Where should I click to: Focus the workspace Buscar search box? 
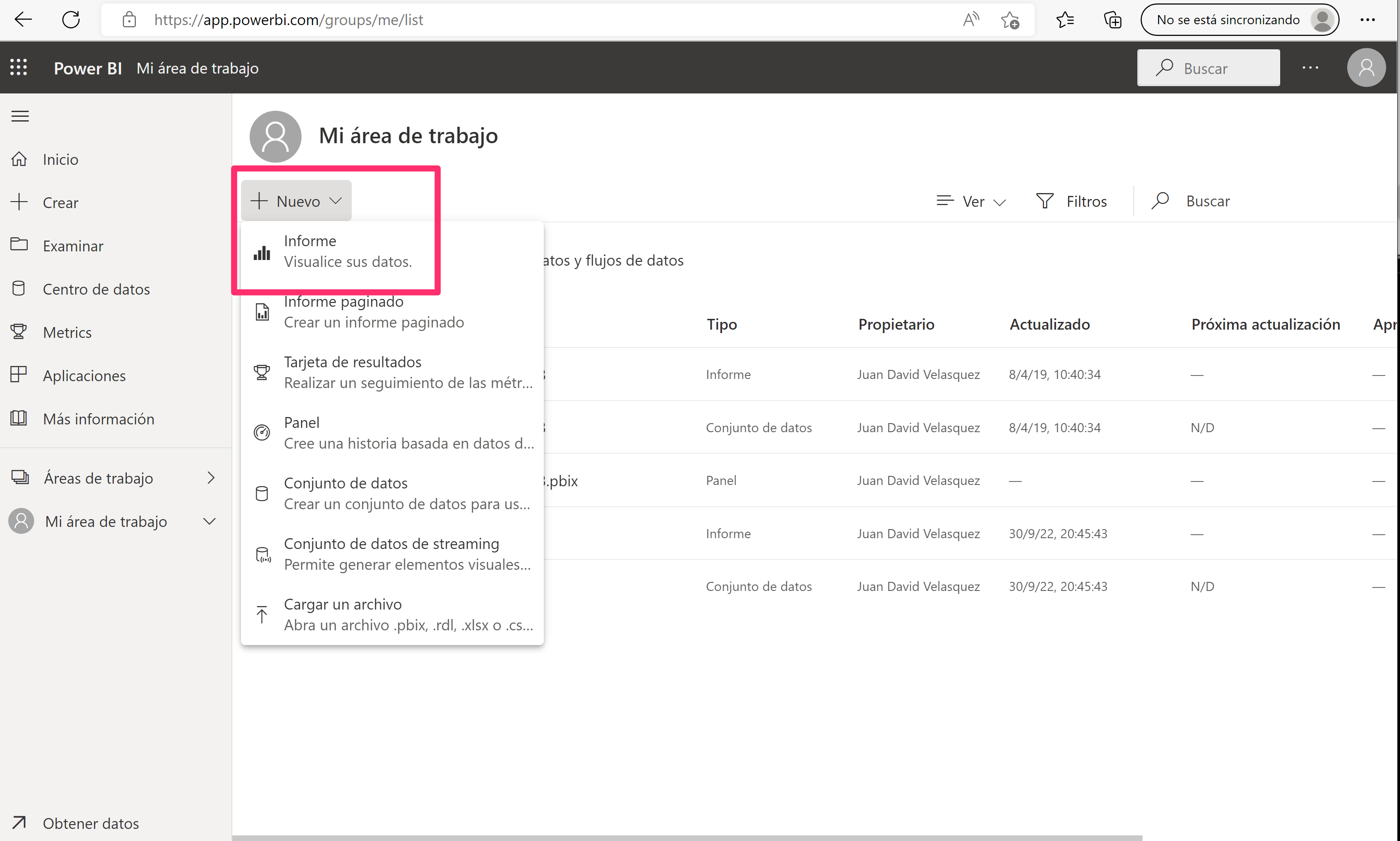click(1207, 201)
